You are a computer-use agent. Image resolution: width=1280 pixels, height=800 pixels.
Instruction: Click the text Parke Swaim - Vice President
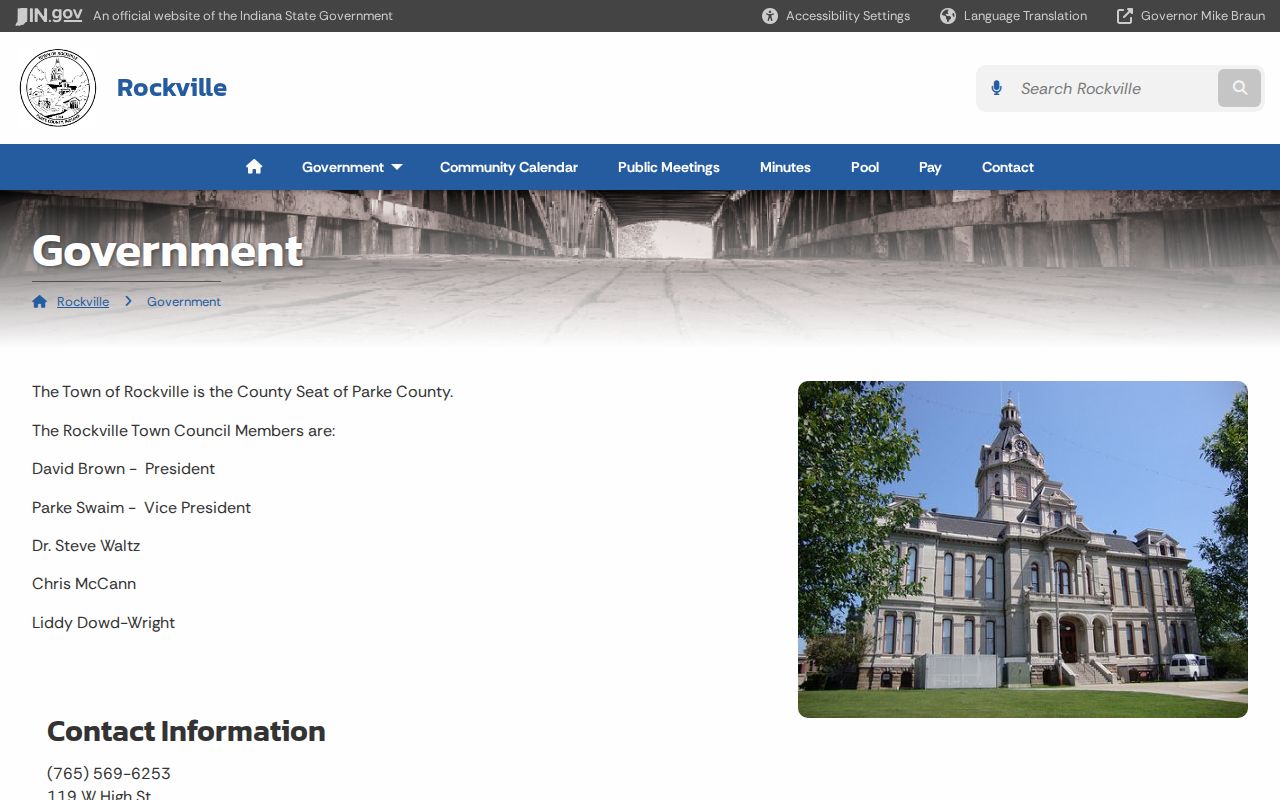click(x=141, y=507)
